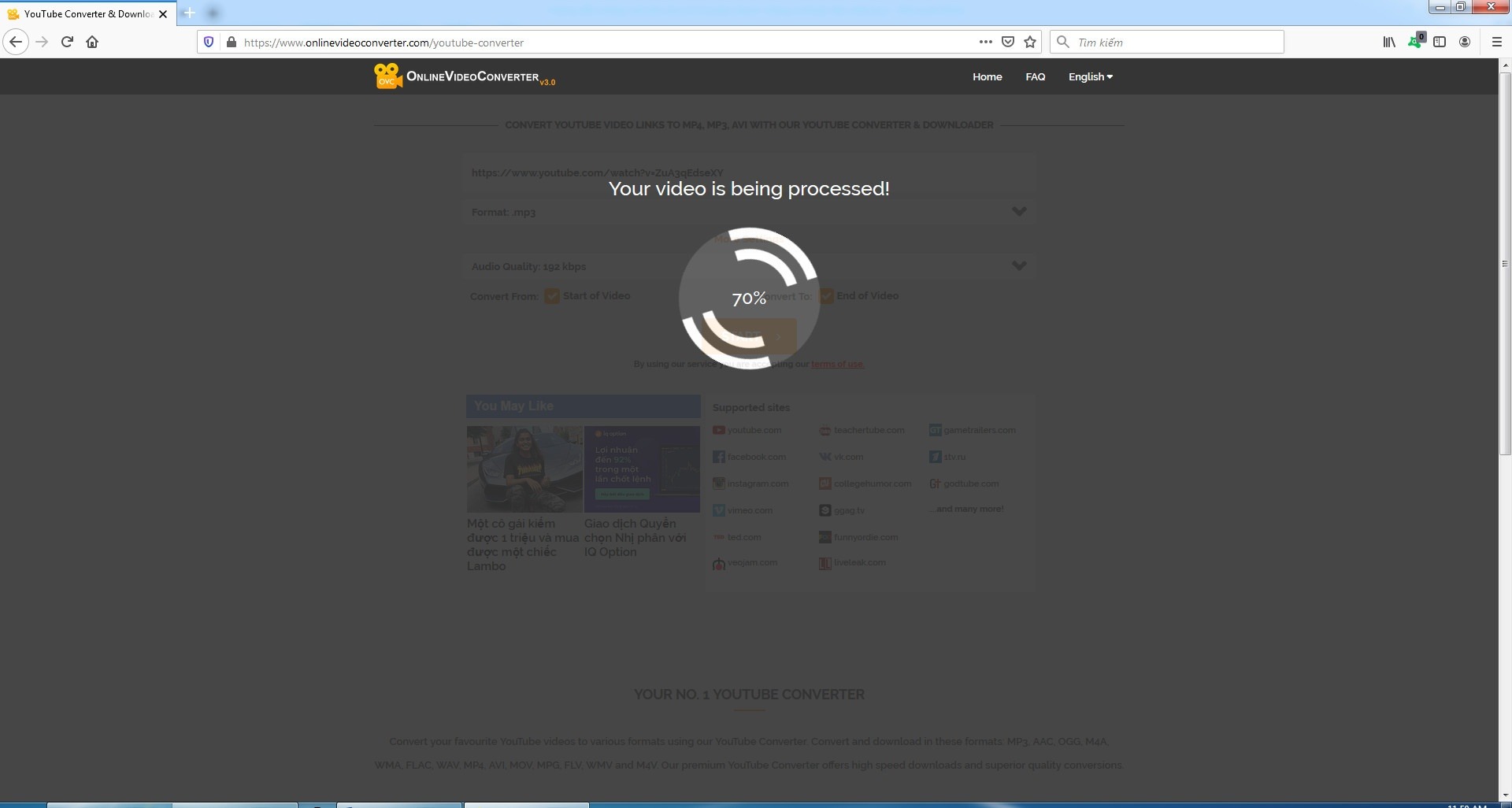Open the browser home page icon
Viewport: 1512px width, 808px height.
point(92,42)
